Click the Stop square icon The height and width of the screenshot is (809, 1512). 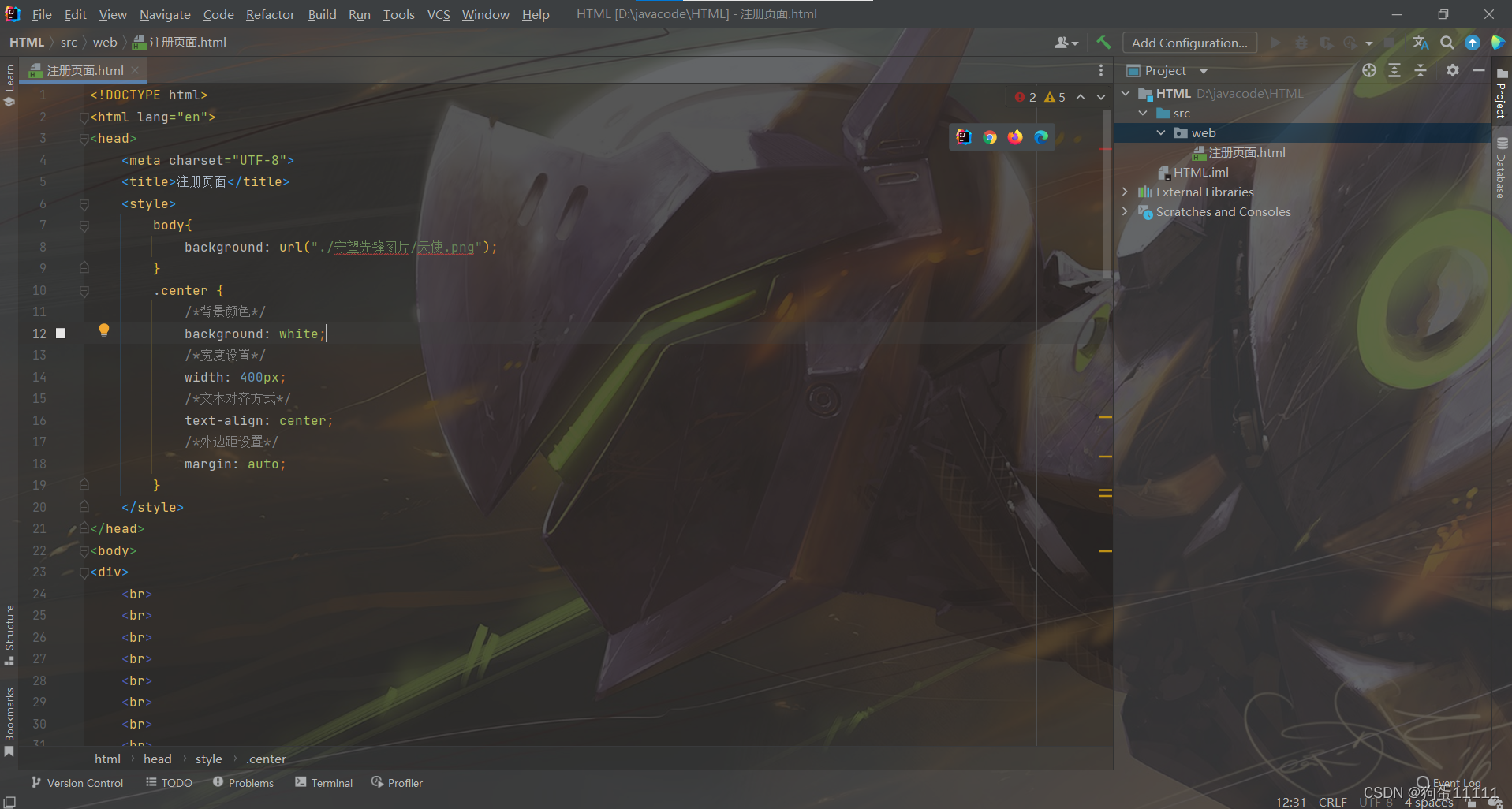pyautogui.click(x=1390, y=43)
